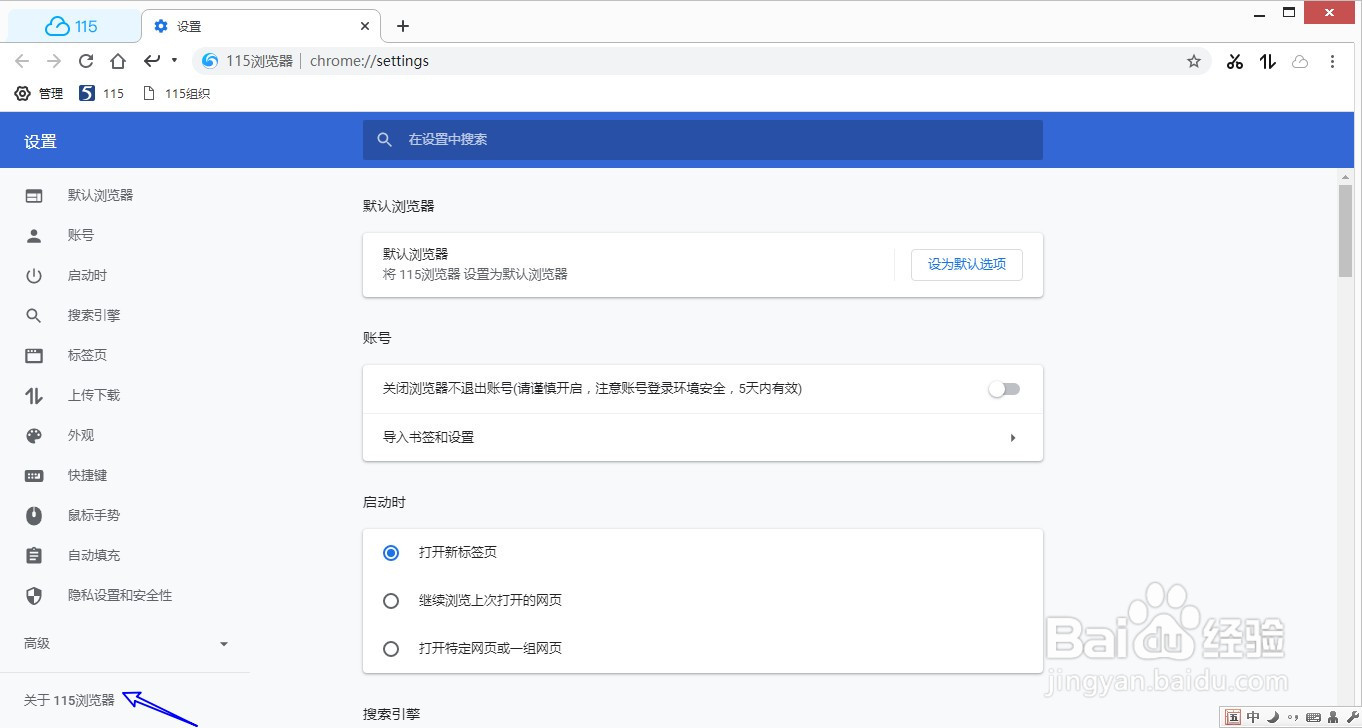1362x728 pixels.
Task: Click the vertical scrollbar thumb
Action: 1345,231
